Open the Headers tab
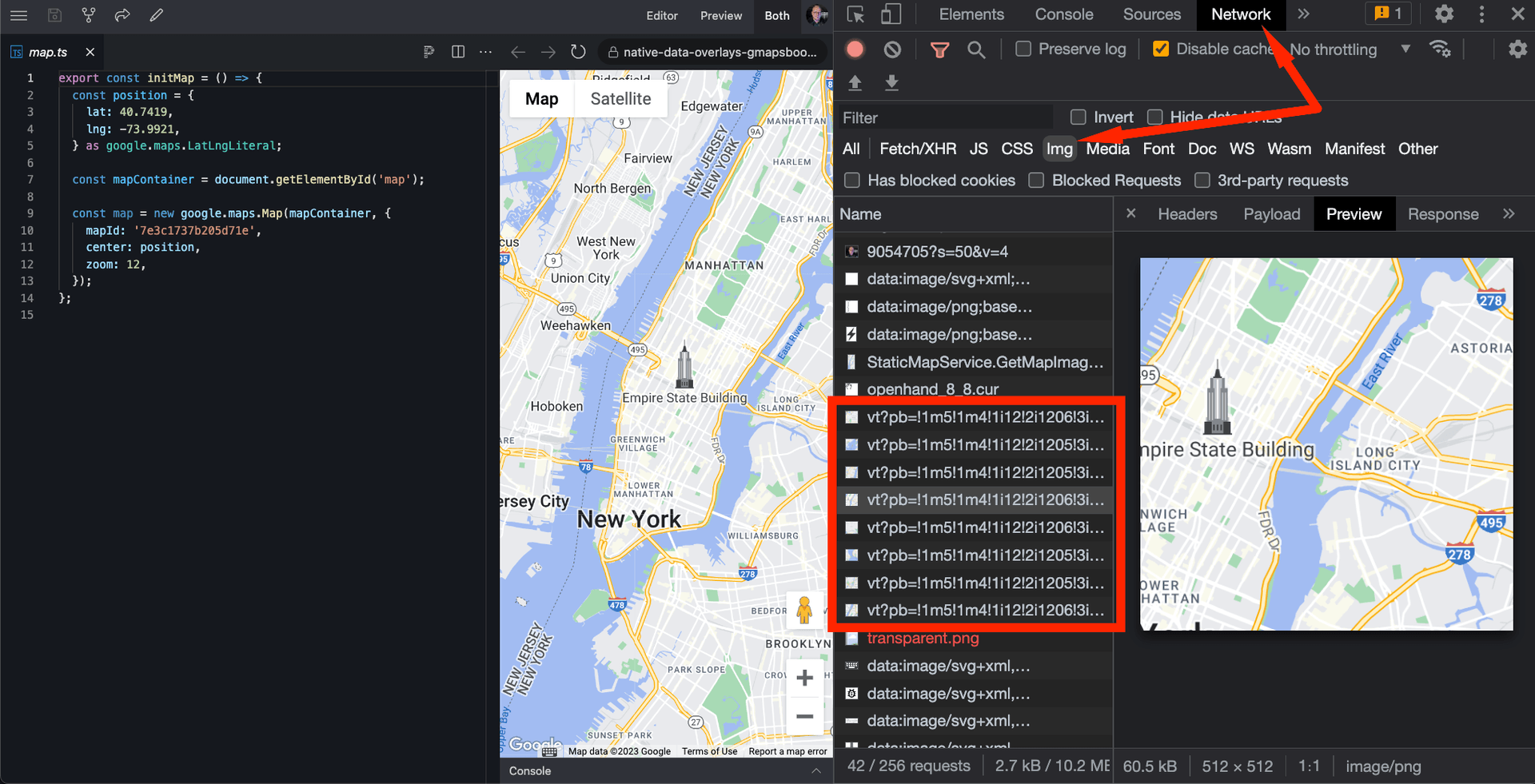 [x=1187, y=214]
